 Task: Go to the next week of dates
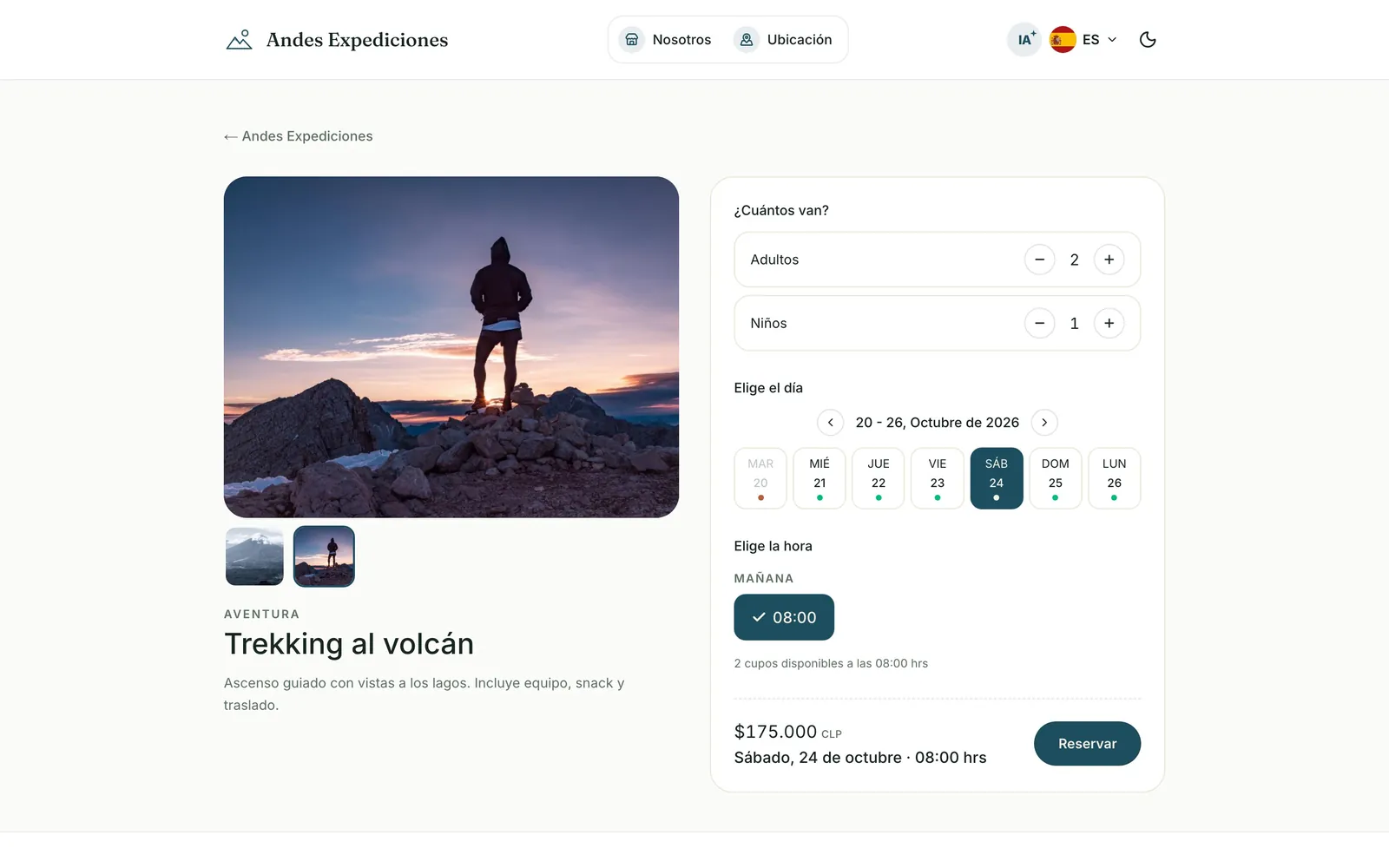pyautogui.click(x=1044, y=423)
